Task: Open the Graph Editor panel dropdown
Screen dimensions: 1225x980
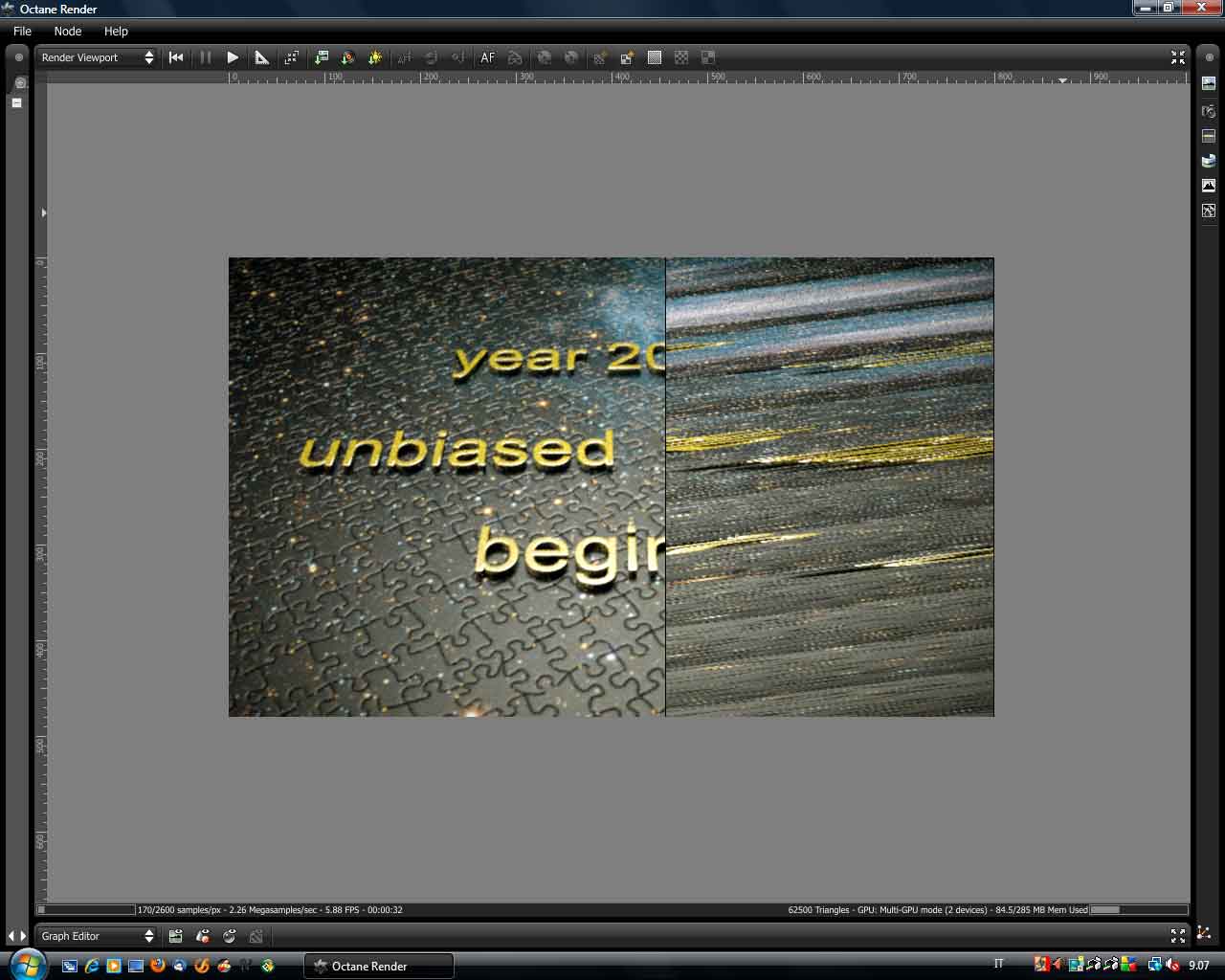Action: [97, 936]
